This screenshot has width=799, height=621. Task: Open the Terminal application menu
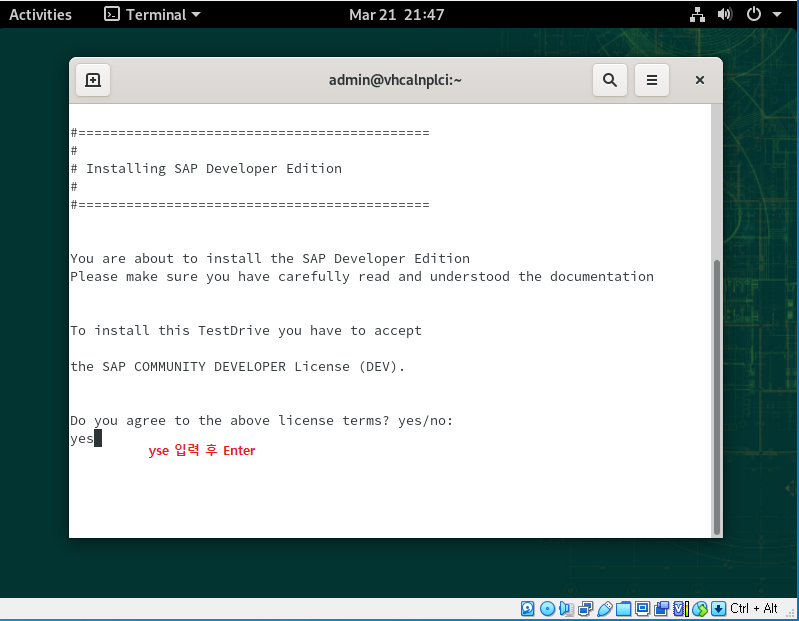coord(152,14)
